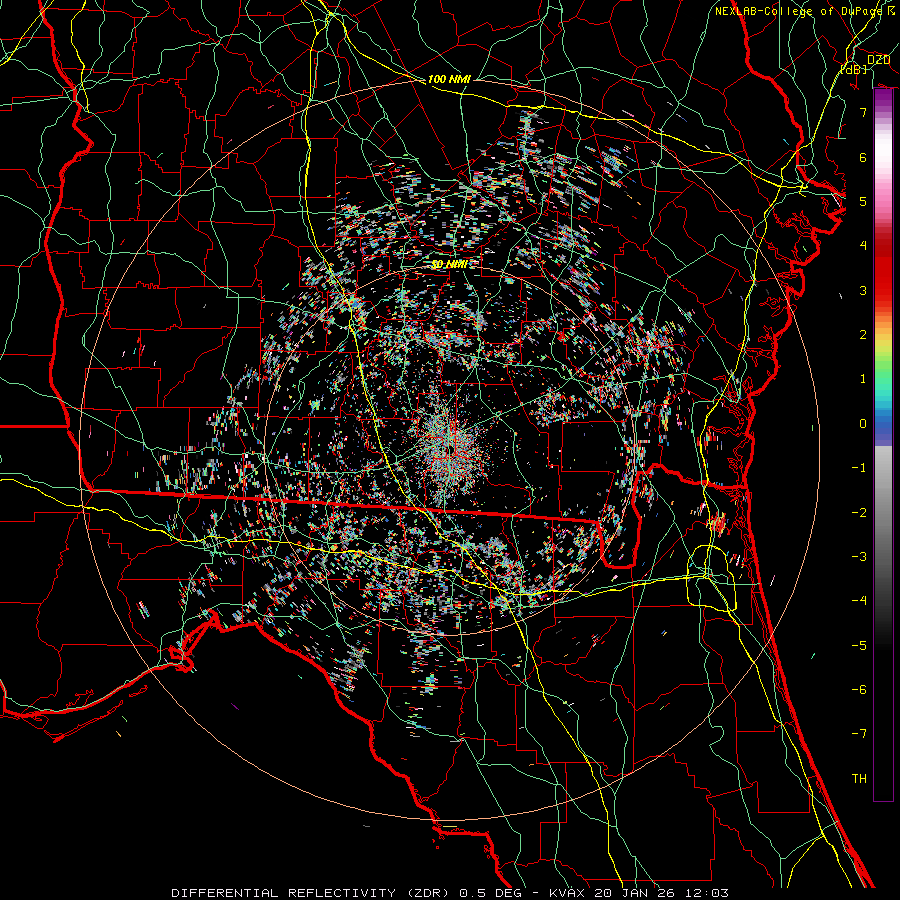Click the "[dB]" units label
This screenshot has width=900, height=900.
tap(852, 69)
